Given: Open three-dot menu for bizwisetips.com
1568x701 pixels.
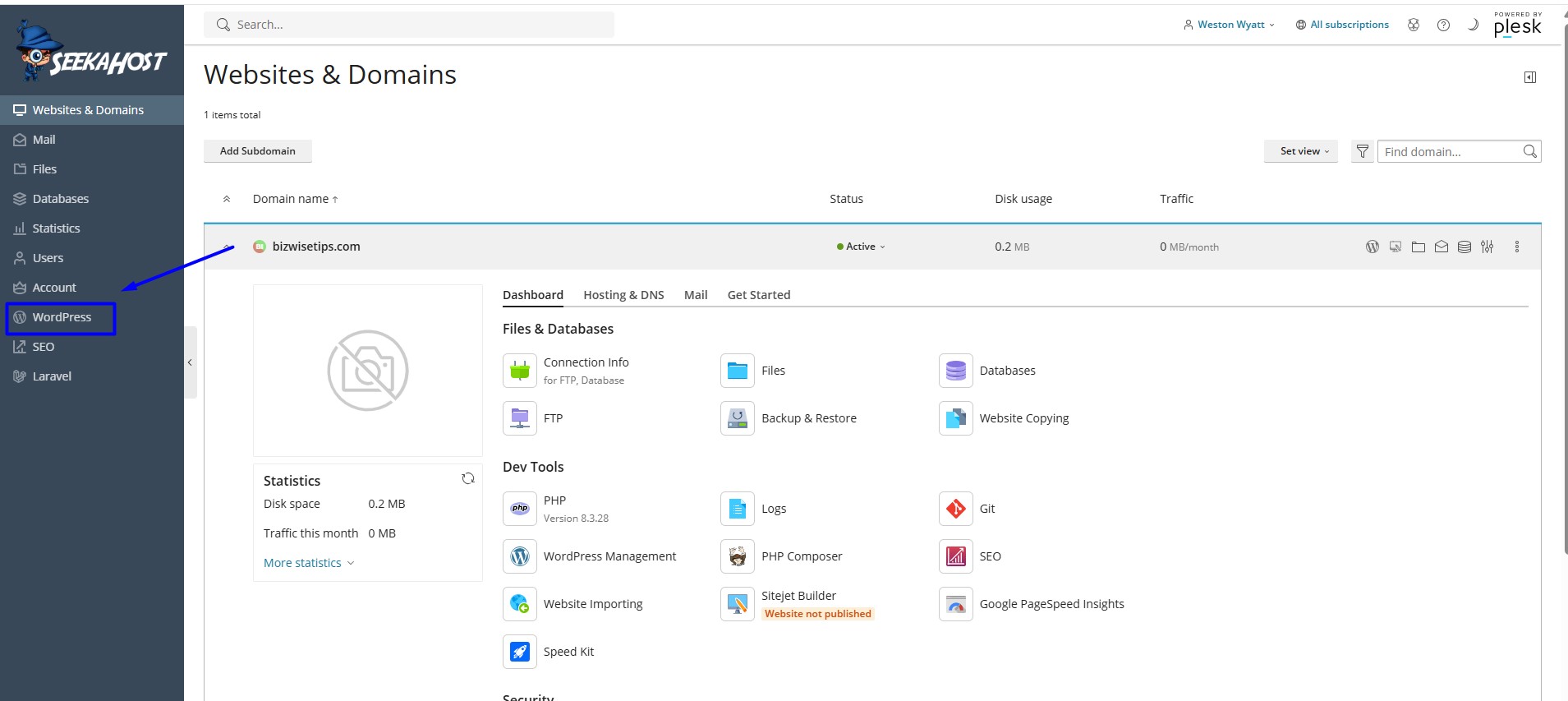Looking at the screenshot, I should 1517,247.
